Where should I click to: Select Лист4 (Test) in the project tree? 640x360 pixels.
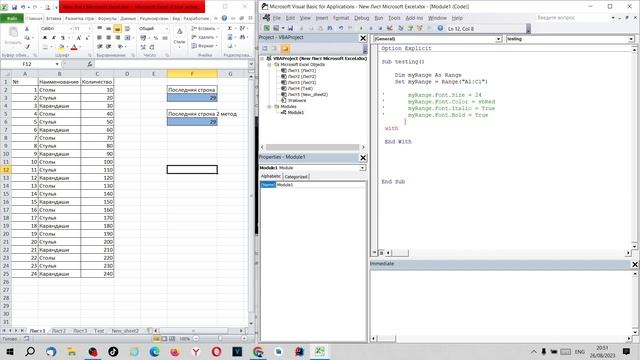point(300,89)
